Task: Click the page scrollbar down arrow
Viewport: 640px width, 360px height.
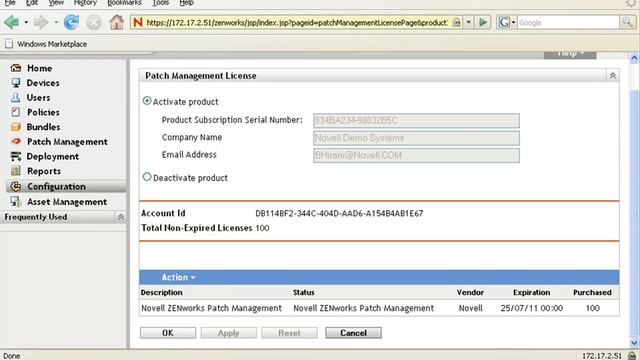Action: [x=634, y=343]
